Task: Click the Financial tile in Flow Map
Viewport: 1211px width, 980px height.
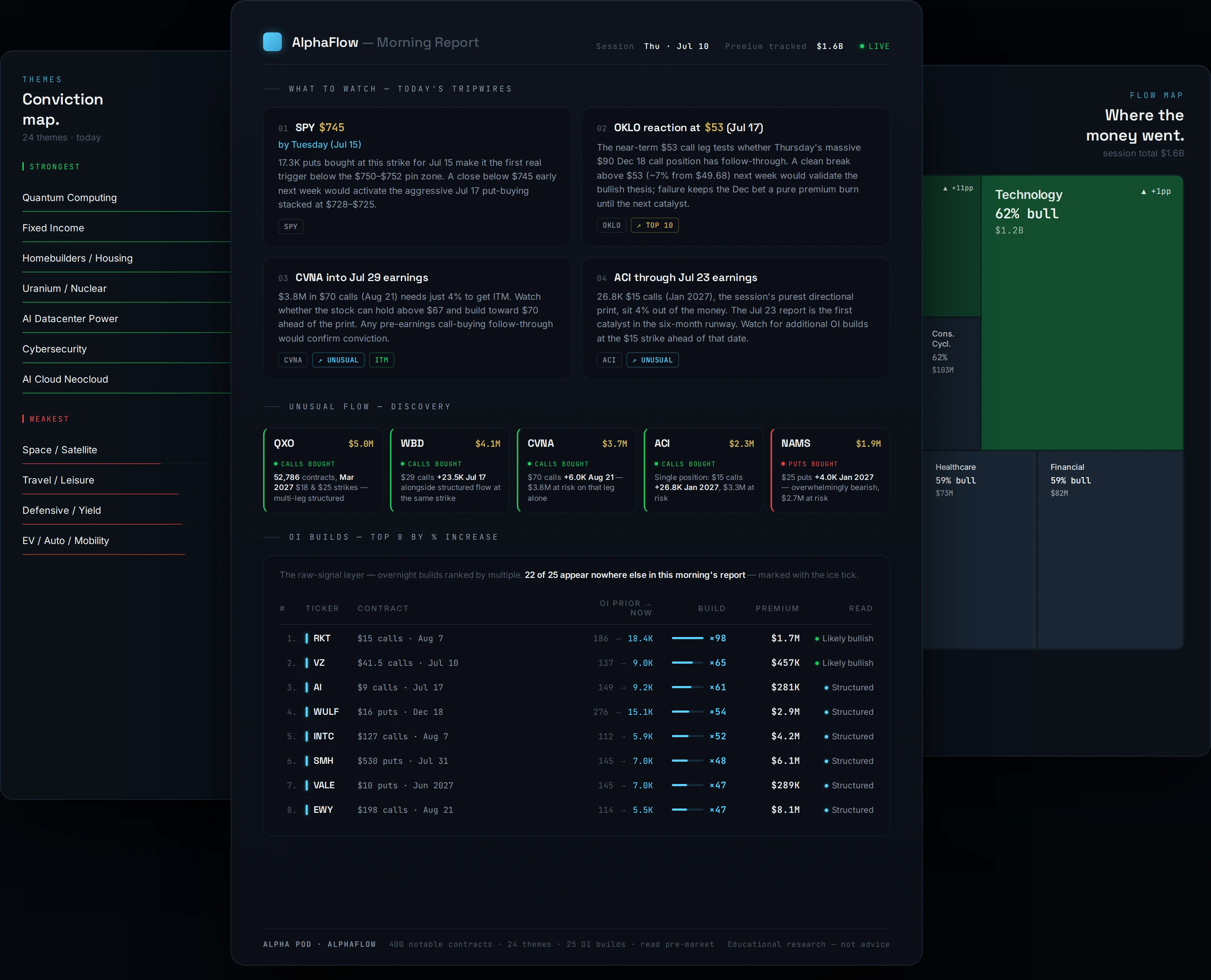Action: (1110, 550)
